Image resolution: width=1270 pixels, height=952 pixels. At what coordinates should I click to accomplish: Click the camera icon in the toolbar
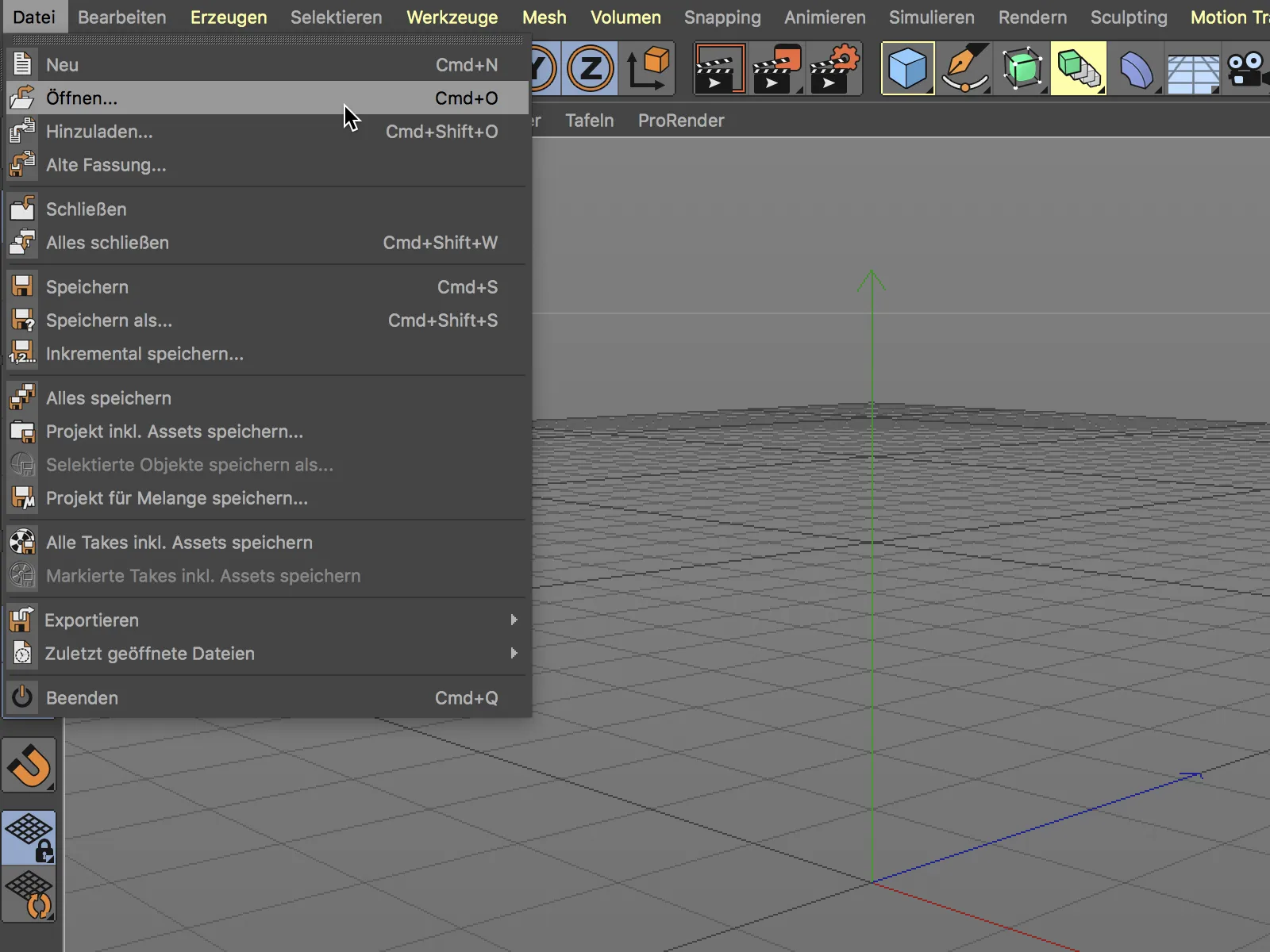1248,69
